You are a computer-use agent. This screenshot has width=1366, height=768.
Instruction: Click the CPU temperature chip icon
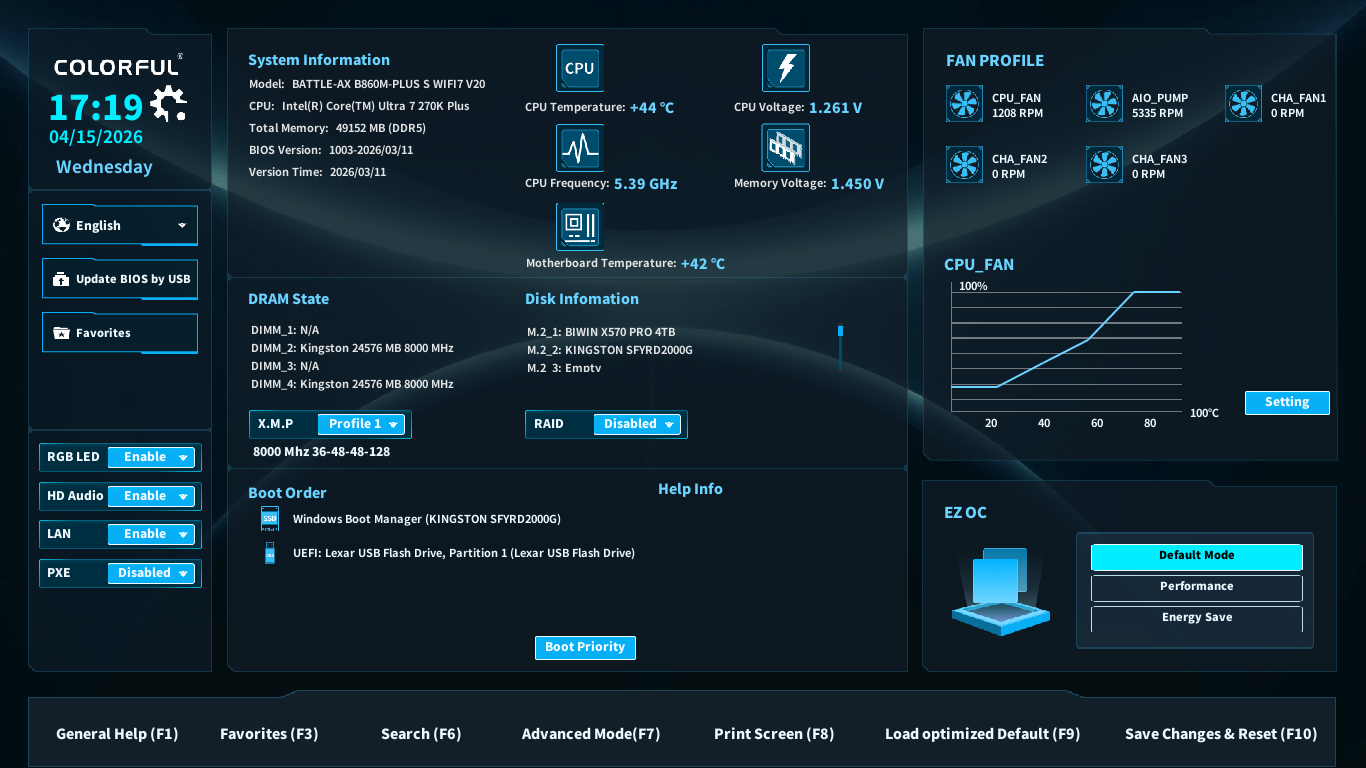coord(579,68)
